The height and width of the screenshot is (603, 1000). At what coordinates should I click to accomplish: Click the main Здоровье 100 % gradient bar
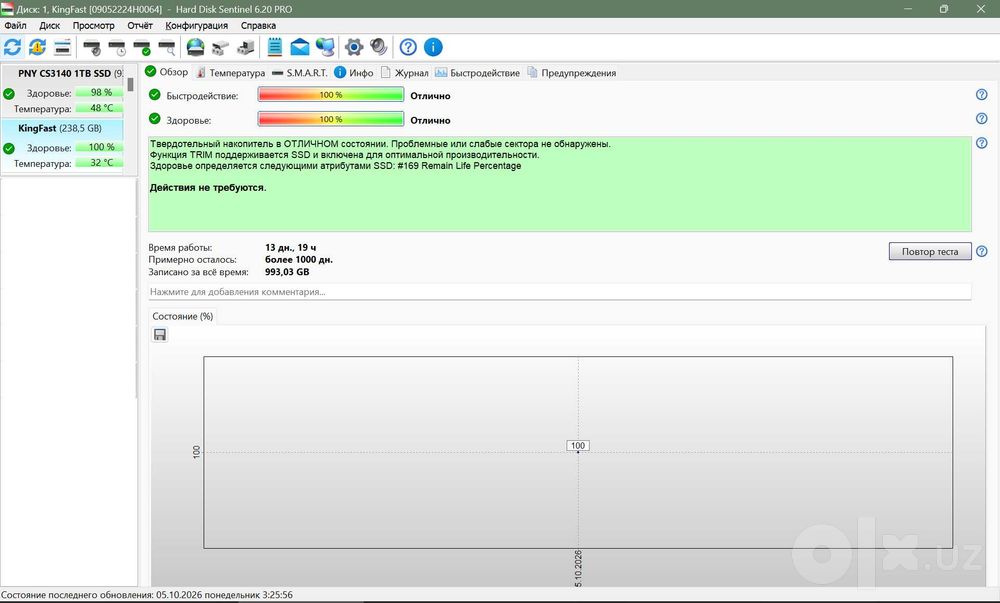tap(330, 119)
